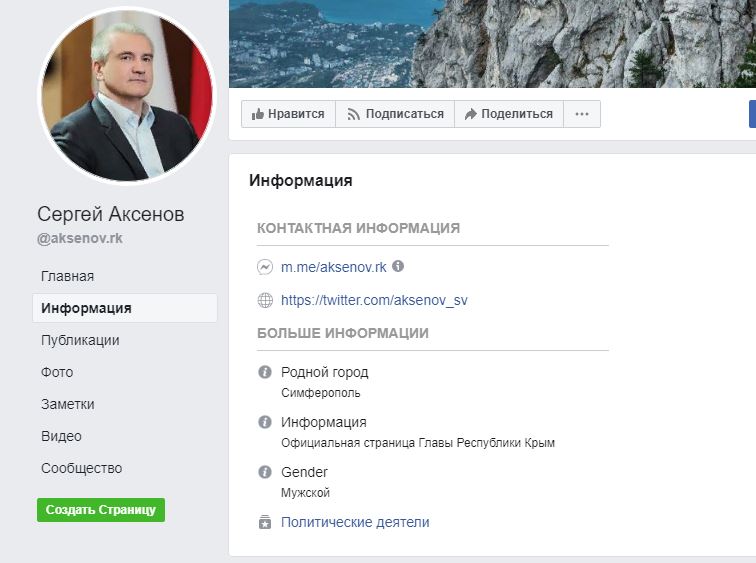Switch to the Публикации section
Image resolution: width=756 pixels, height=563 pixels.
[80, 340]
